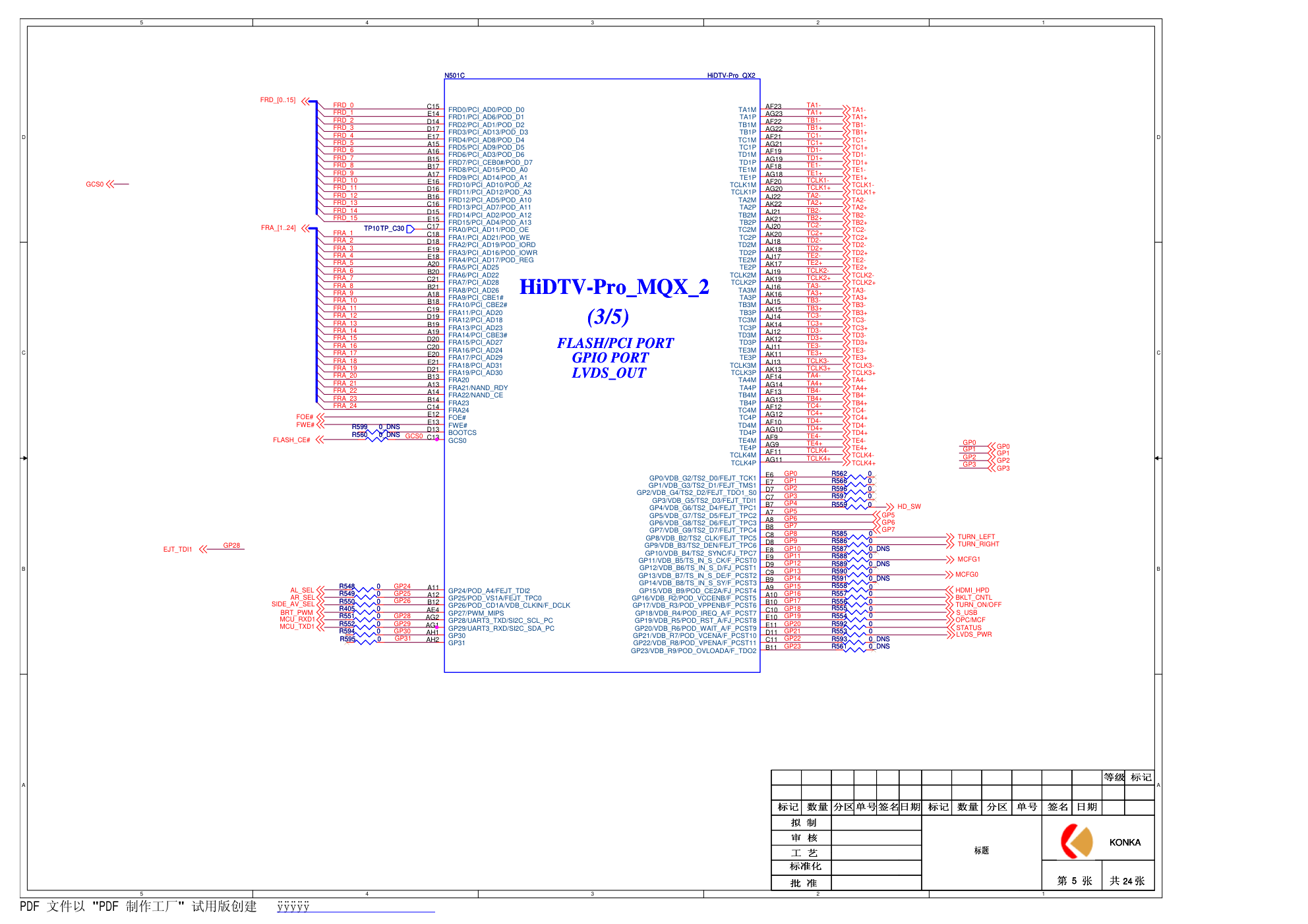Click the N501C component designator
This screenshot has width=1308, height=924.
pos(454,75)
